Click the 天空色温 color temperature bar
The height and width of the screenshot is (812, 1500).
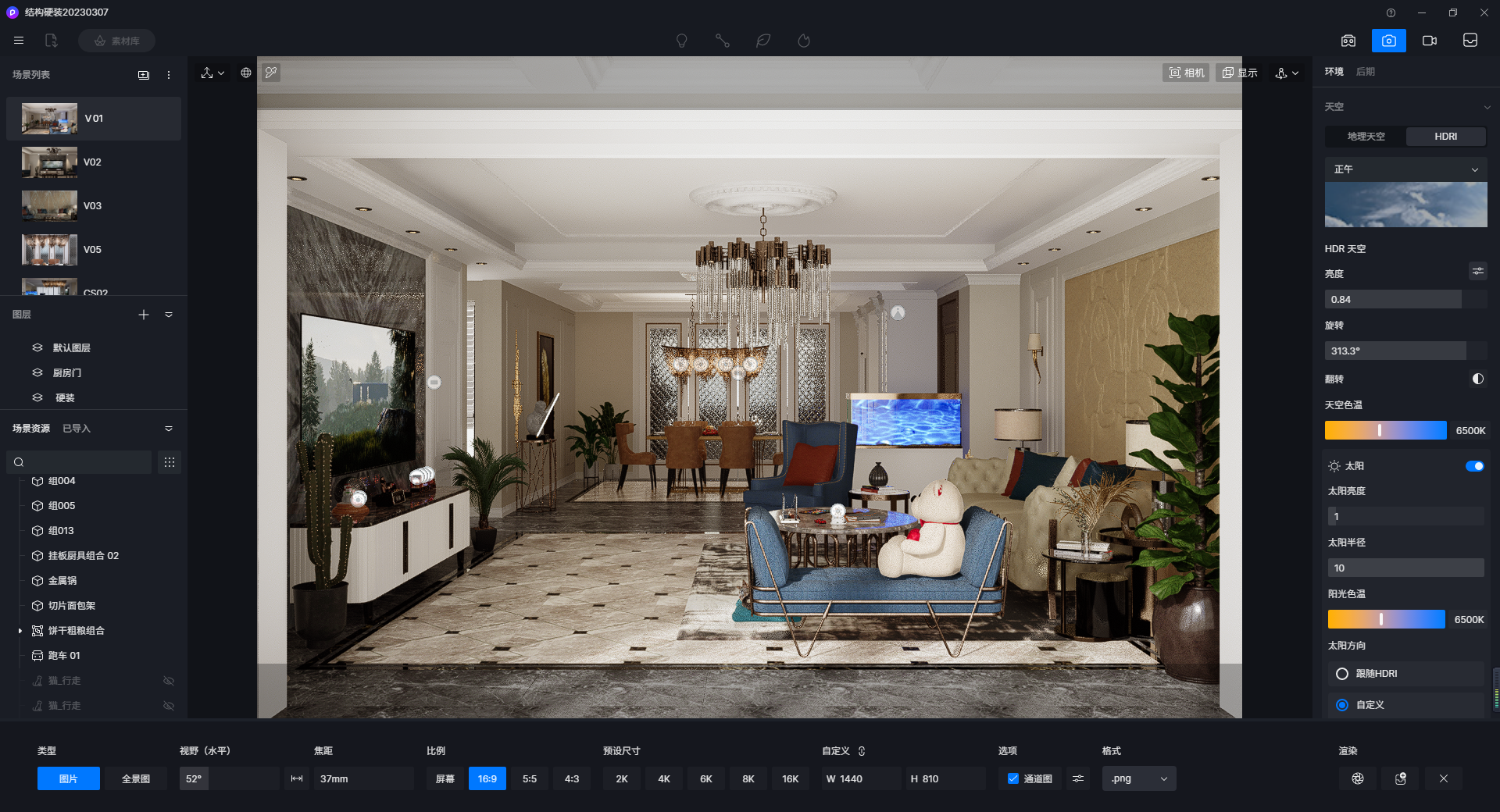point(1385,431)
